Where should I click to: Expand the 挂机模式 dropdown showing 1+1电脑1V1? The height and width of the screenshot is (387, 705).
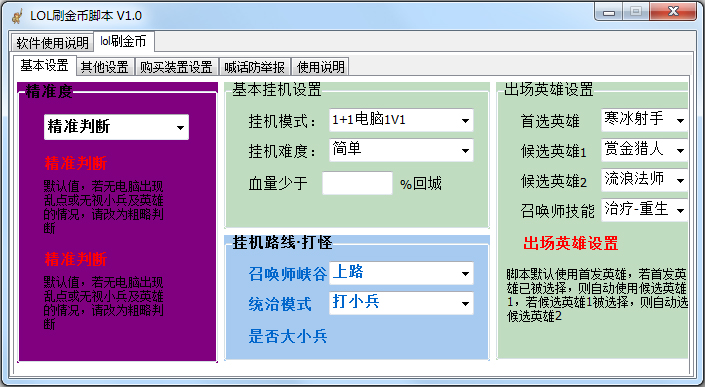click(x=401, y=120)
